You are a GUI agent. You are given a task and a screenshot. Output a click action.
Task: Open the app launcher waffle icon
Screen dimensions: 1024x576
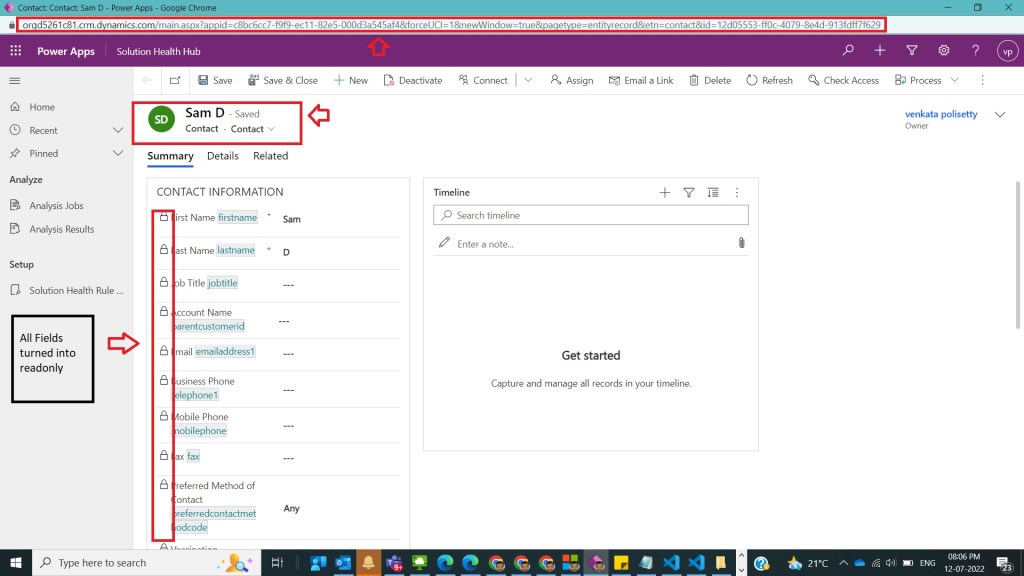pyautogui.click(x=16, y=51)
